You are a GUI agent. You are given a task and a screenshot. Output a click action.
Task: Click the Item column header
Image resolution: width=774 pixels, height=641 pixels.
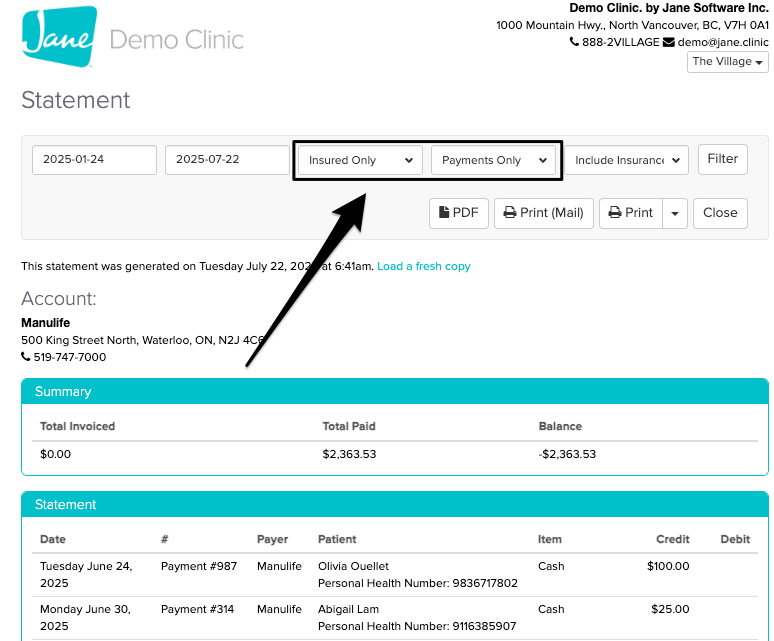(x=549, y=539)
